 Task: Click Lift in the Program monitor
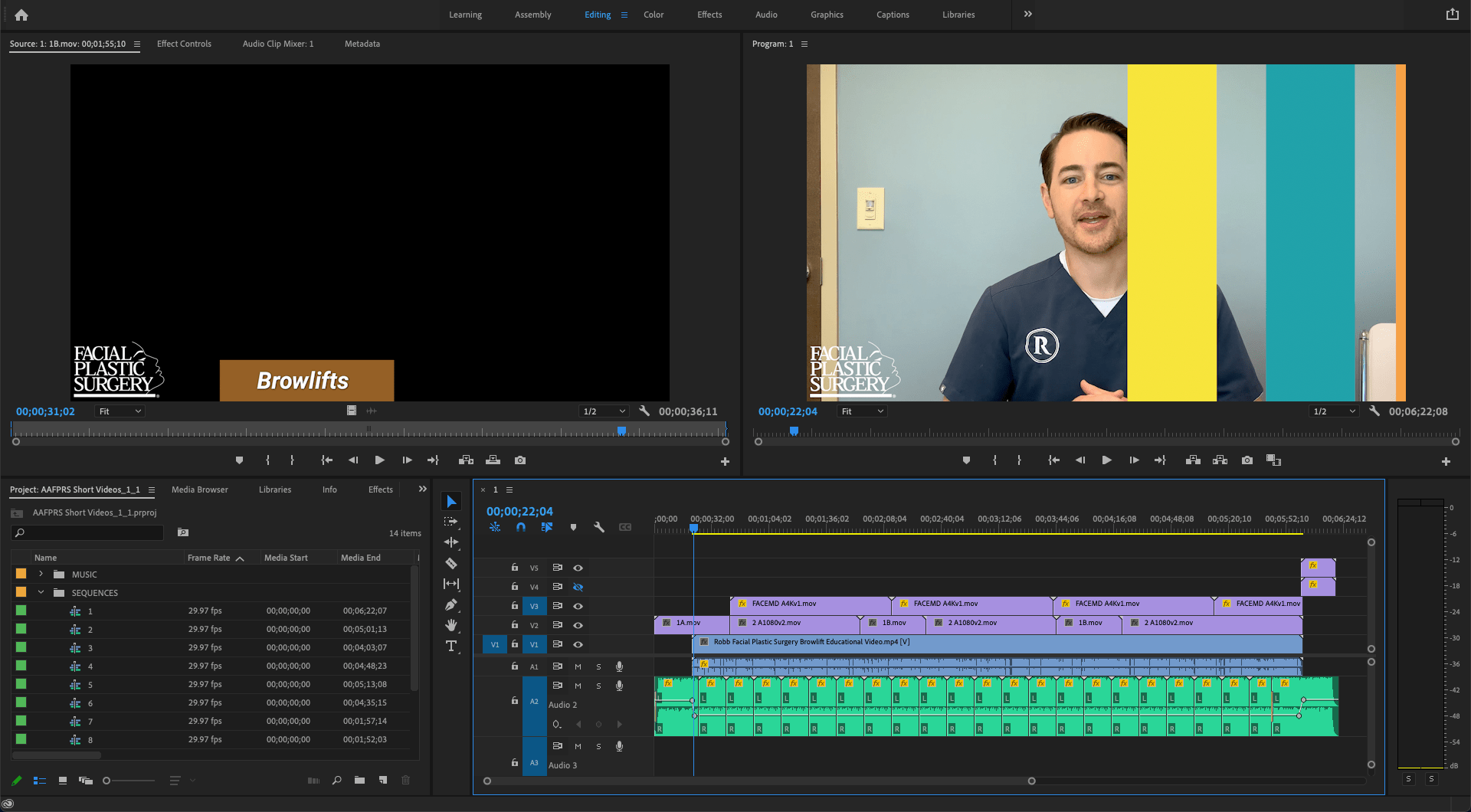tap(1193, 460)
